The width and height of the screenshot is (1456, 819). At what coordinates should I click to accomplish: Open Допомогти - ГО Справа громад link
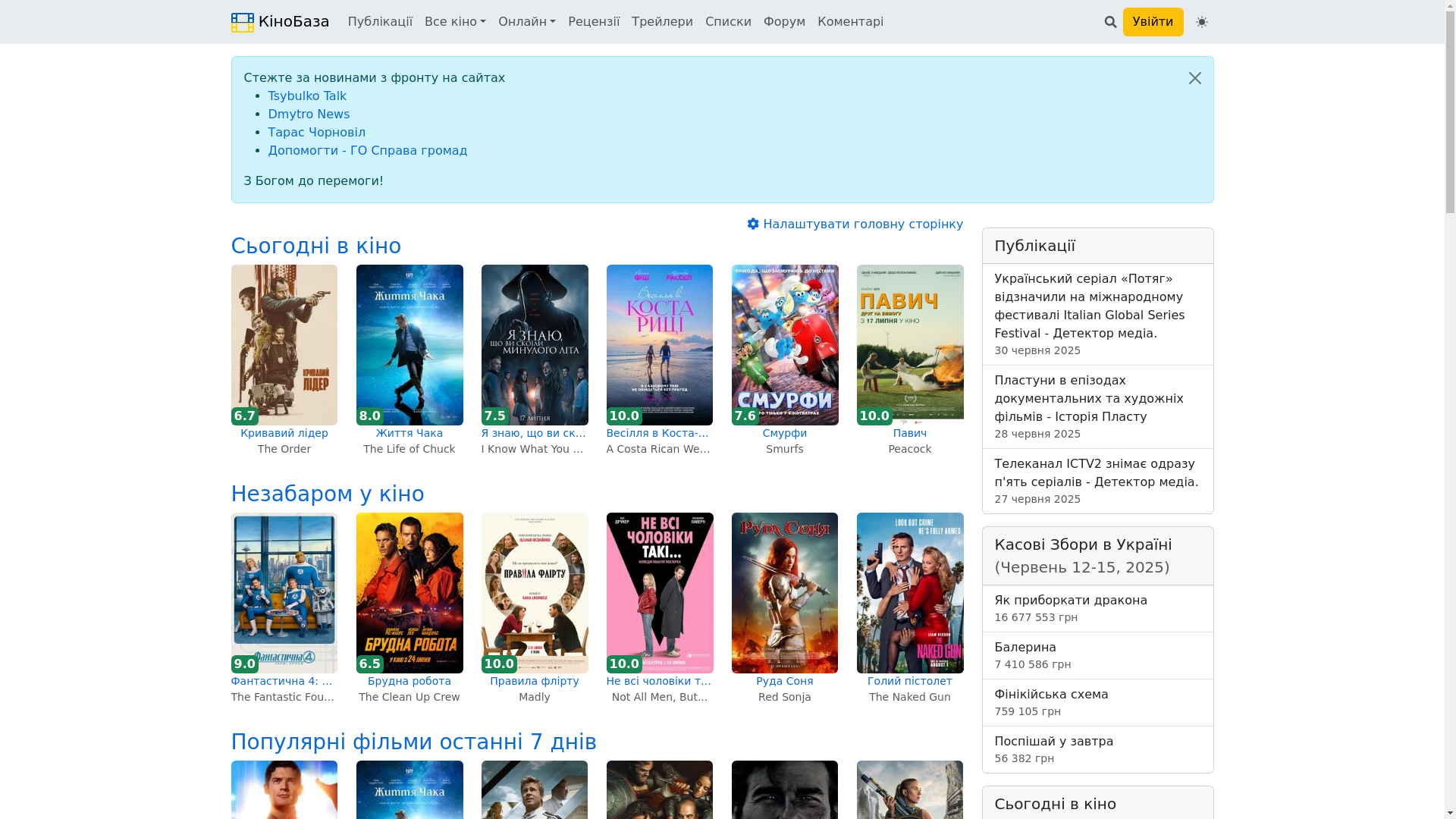[367, 151]
